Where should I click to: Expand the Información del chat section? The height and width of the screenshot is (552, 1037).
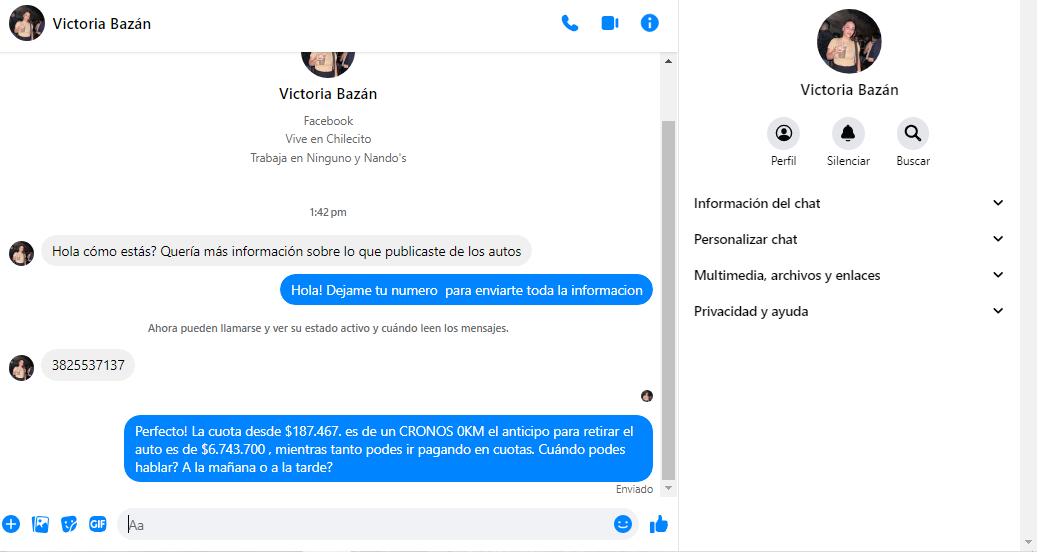[x=849, y=204]
